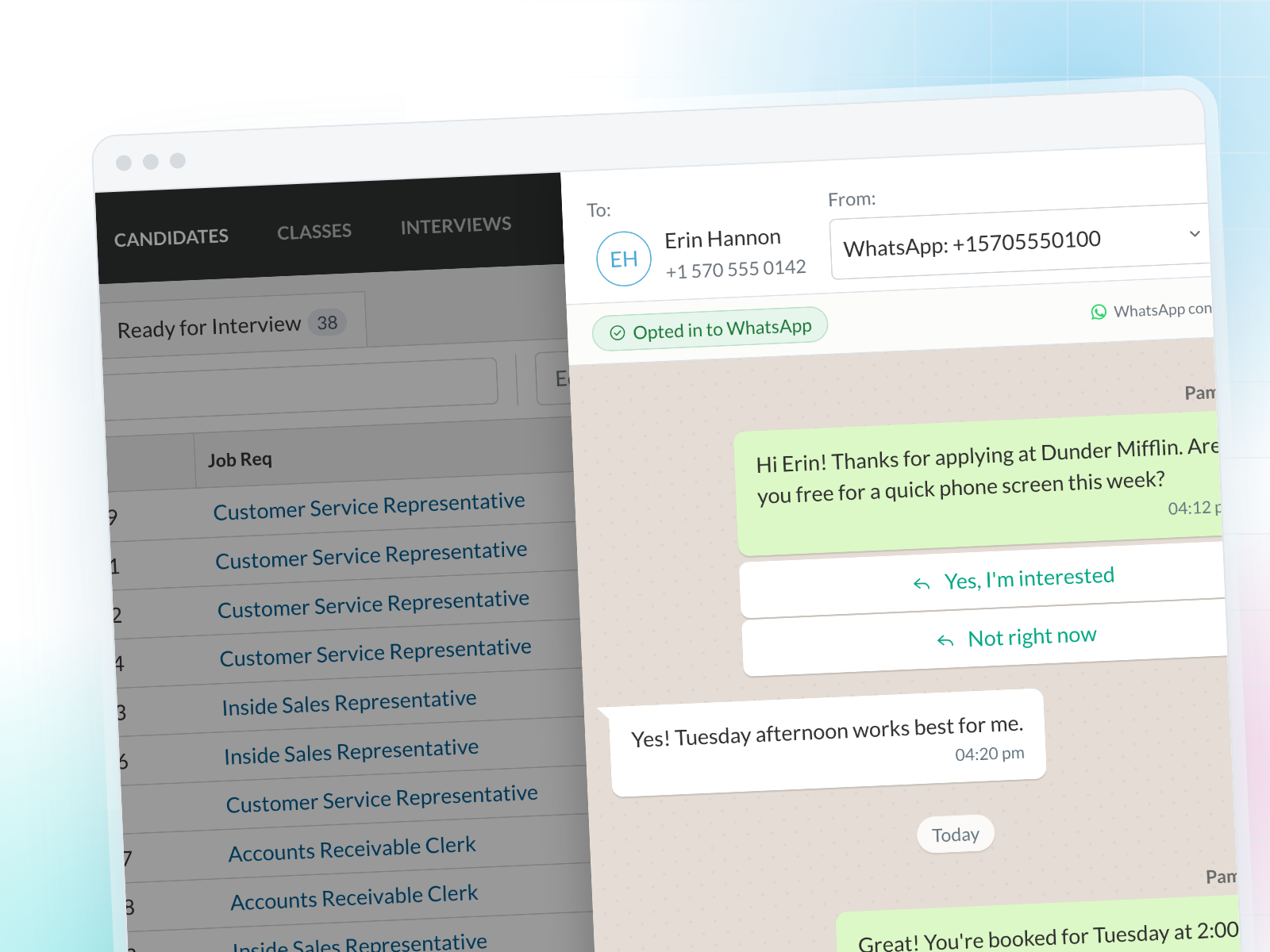Open the CANDIDATES tab
The width and height of the screenshot is (1270, 952).
click(x=171, y=237)
